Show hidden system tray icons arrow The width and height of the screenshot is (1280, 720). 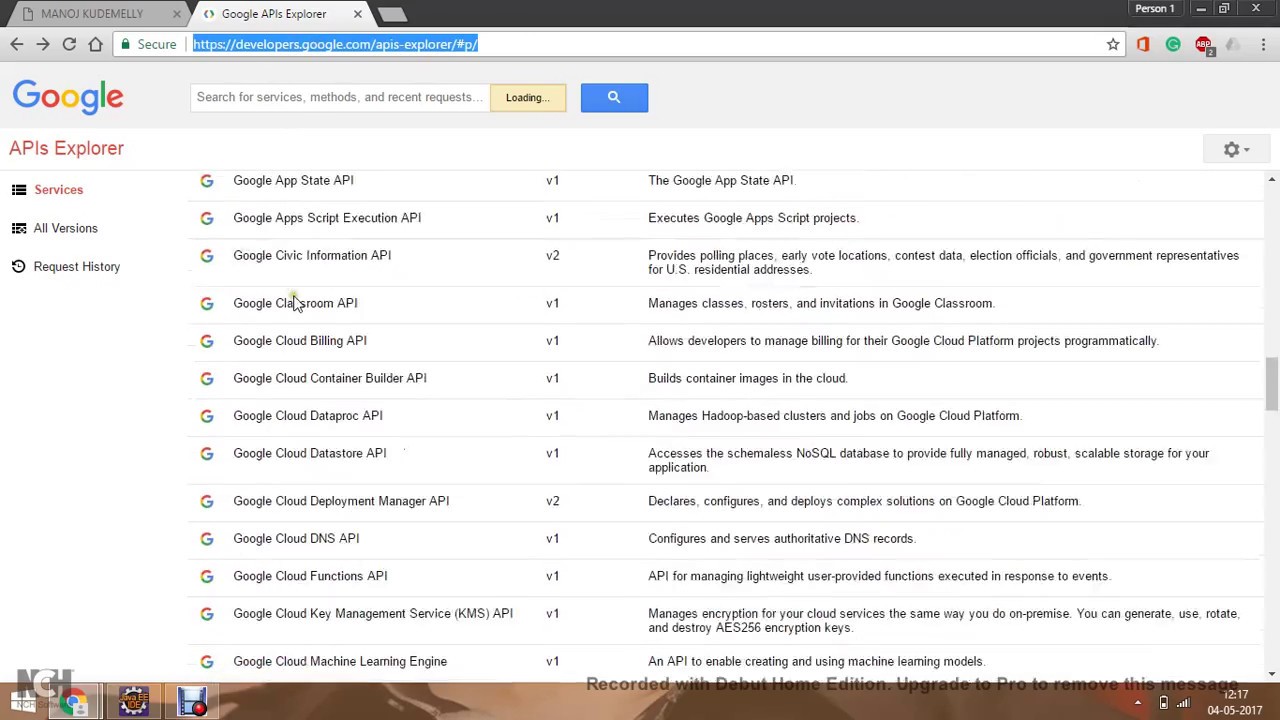pyautogui.click(x=1138, y=703)
